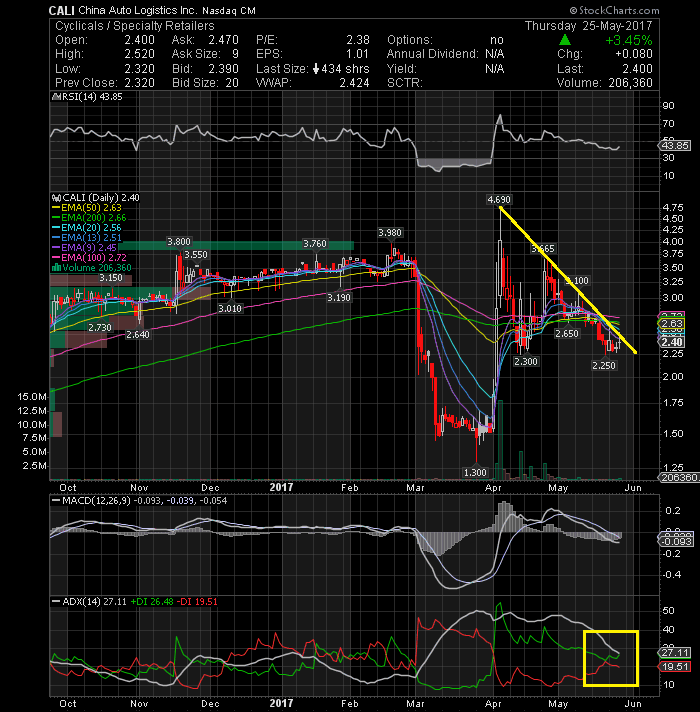Click the 2.650 price label
700x712 pixels.
pos(567,334)
